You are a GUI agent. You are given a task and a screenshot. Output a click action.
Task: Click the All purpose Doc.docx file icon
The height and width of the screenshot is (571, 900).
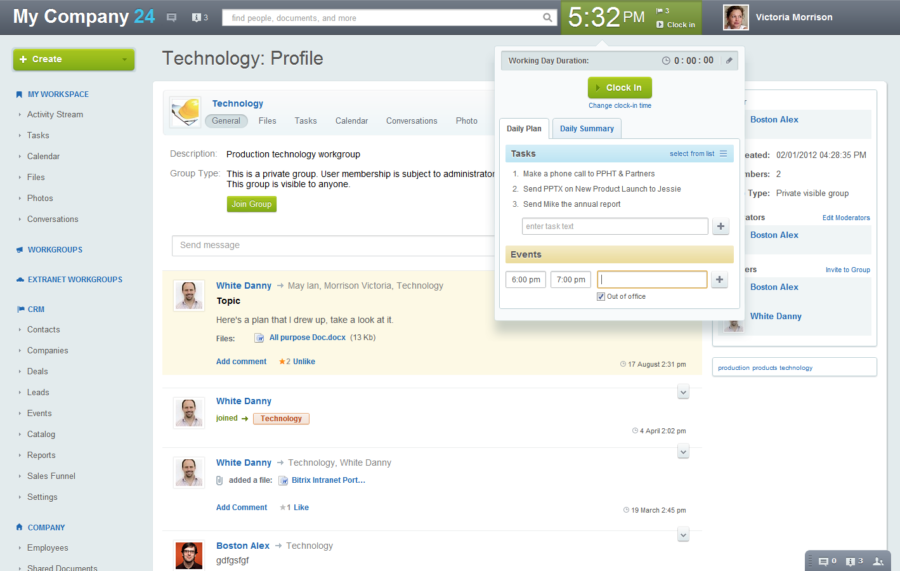[x=259, y=338]
